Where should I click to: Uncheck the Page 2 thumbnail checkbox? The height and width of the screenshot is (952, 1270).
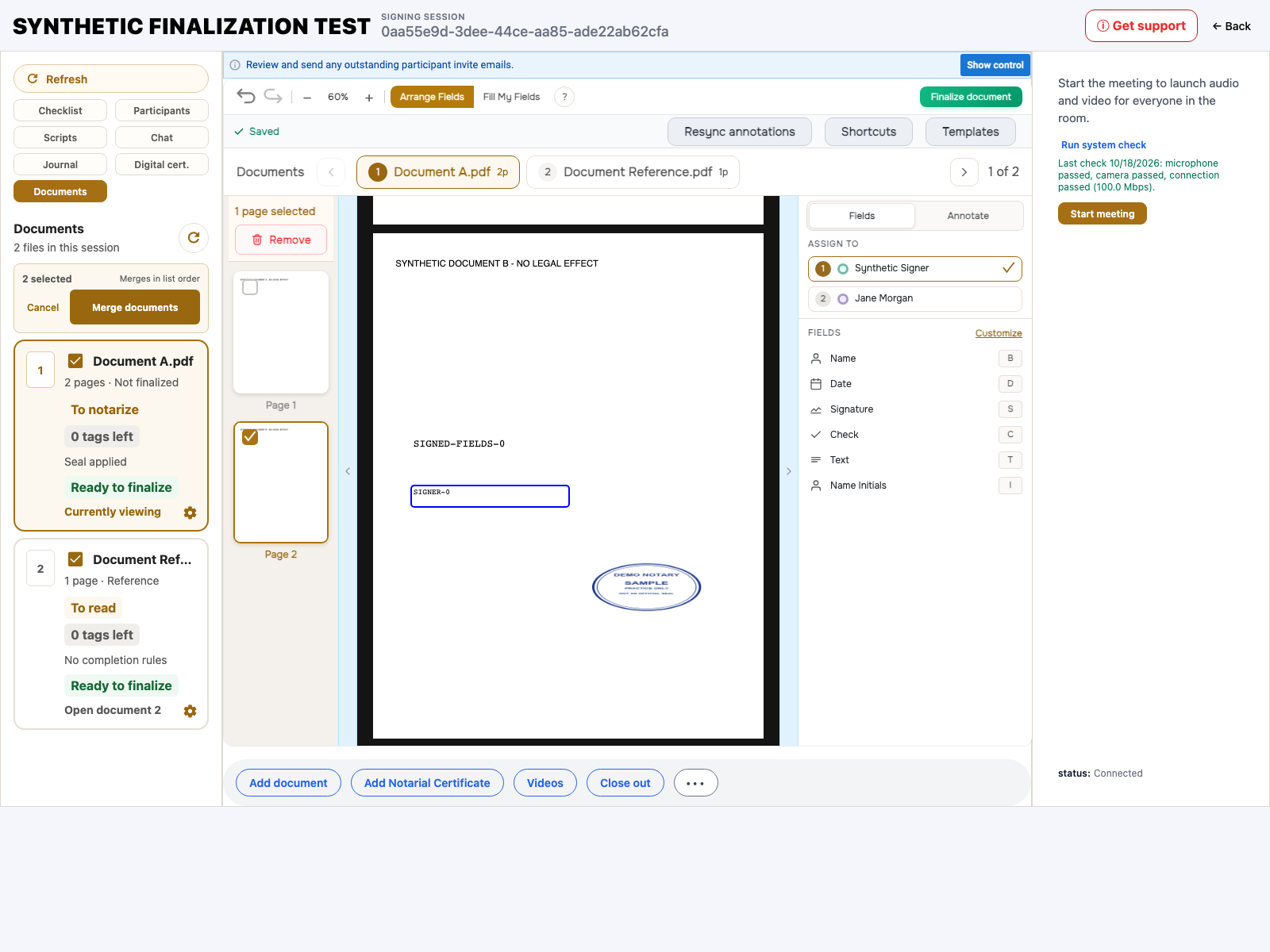click(250, 437)
